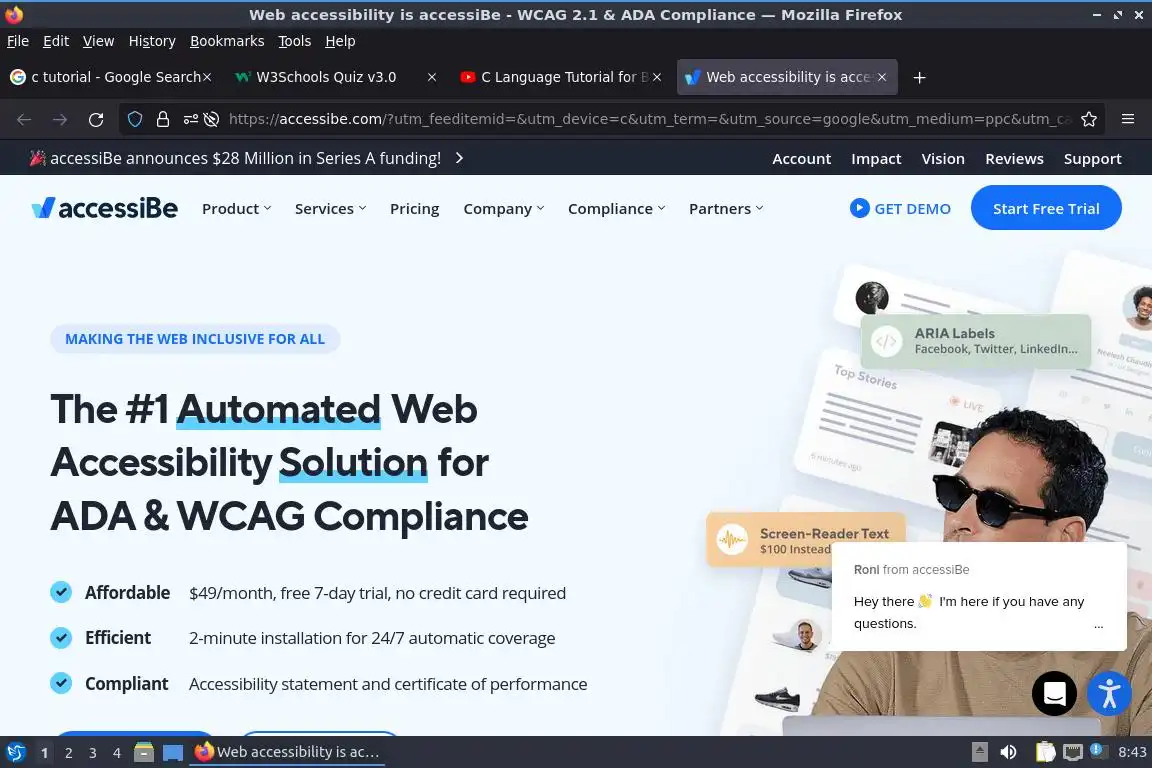Click the forward navigation arrow
The height and width of the screenshot is (768, 1152).
[x=60, y=119]
